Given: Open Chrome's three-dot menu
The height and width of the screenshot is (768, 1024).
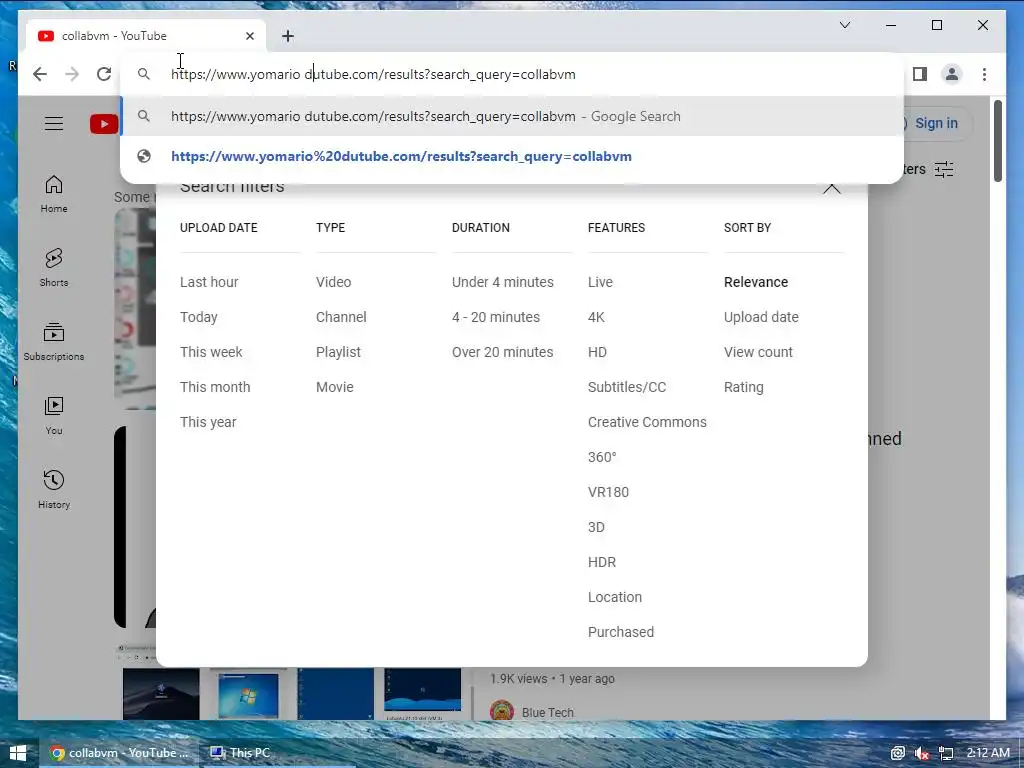Looking at the screenshot, I should pyautogui.click(x=984, y=74).
